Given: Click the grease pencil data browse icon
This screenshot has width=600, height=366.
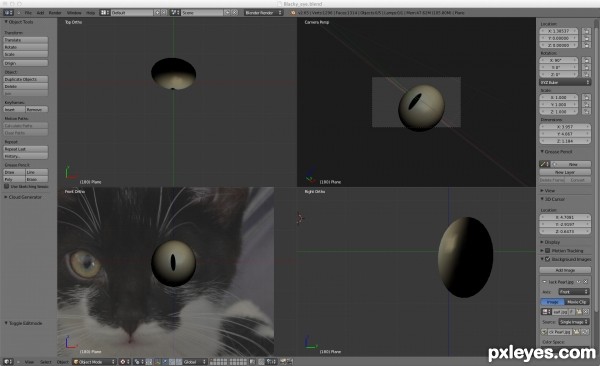Looking at the screenshot, I should [545, 164].
